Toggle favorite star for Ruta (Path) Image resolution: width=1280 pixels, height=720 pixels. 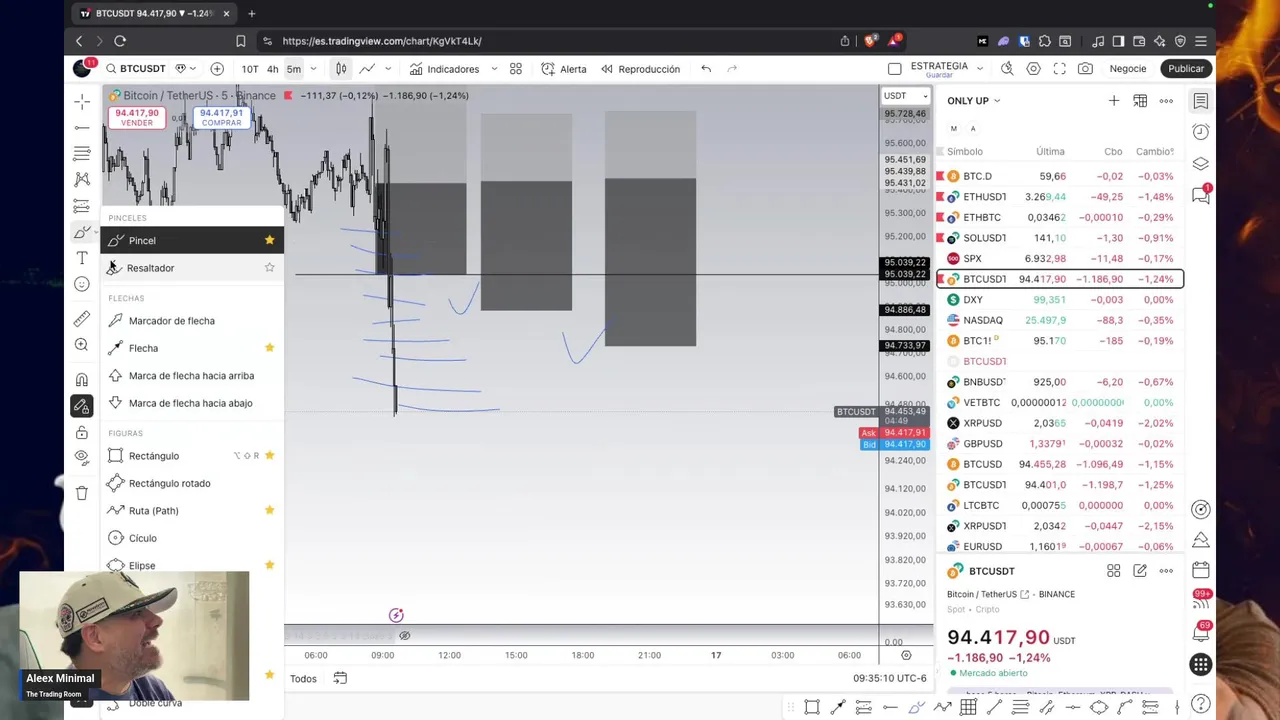coord(269,511)
